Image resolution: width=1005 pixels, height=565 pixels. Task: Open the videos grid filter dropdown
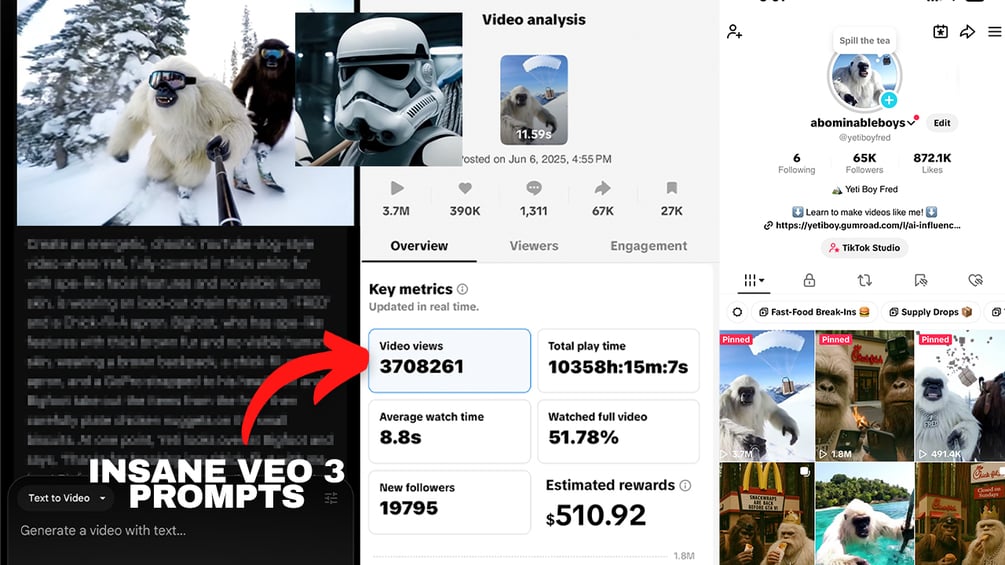754,280
